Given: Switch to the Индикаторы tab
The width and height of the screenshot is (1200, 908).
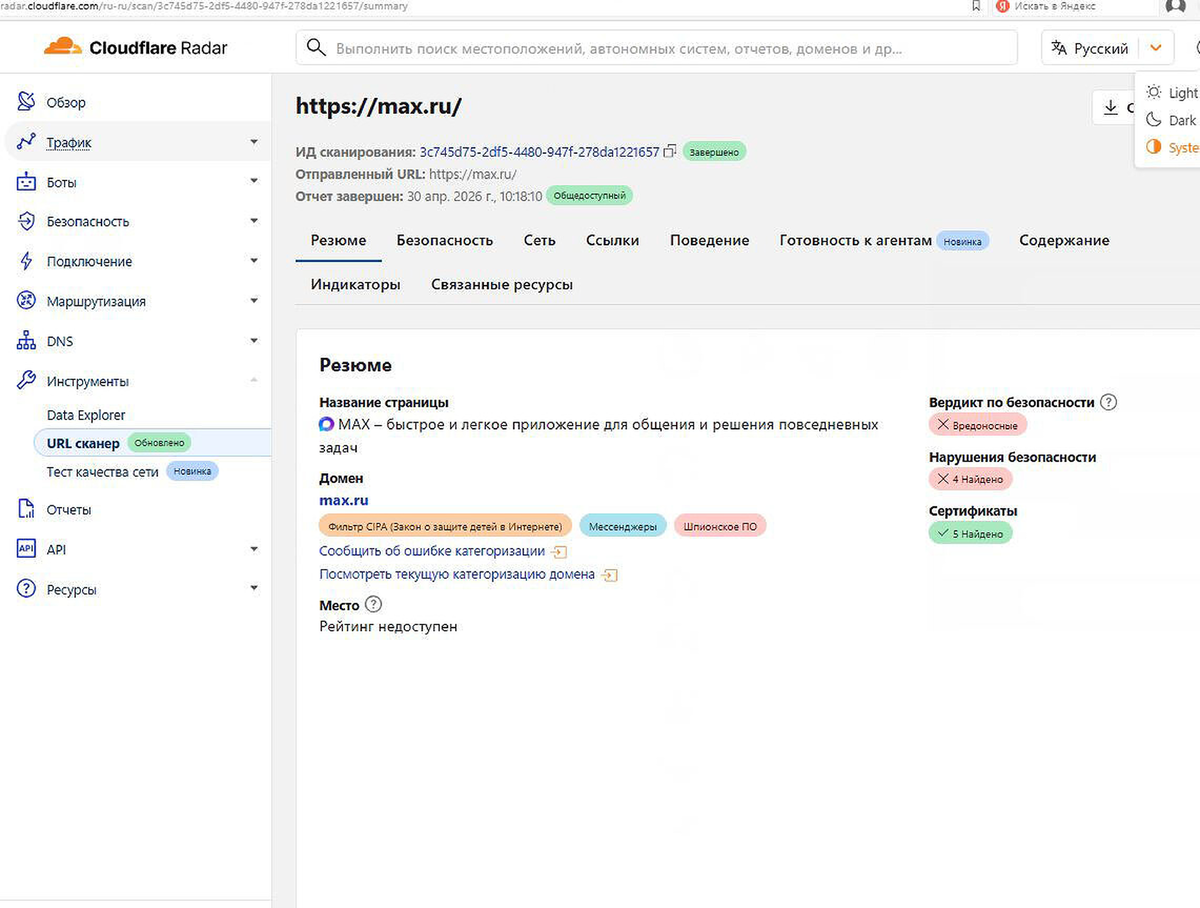Looking at the screenshot, I should (x=355, y=284).
